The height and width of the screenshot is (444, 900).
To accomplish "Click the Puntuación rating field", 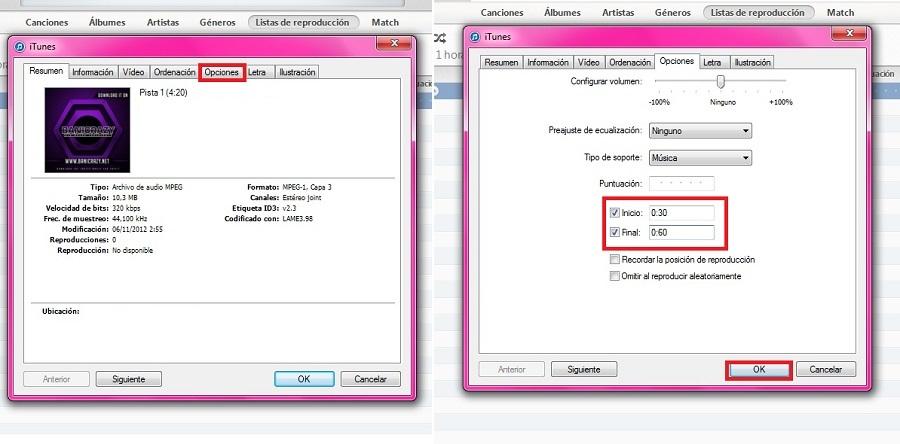I will (681, 184).
